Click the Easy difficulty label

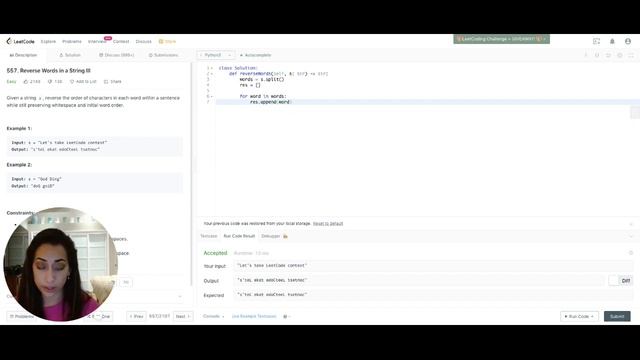pyautogui.click(x=11, y=82)
